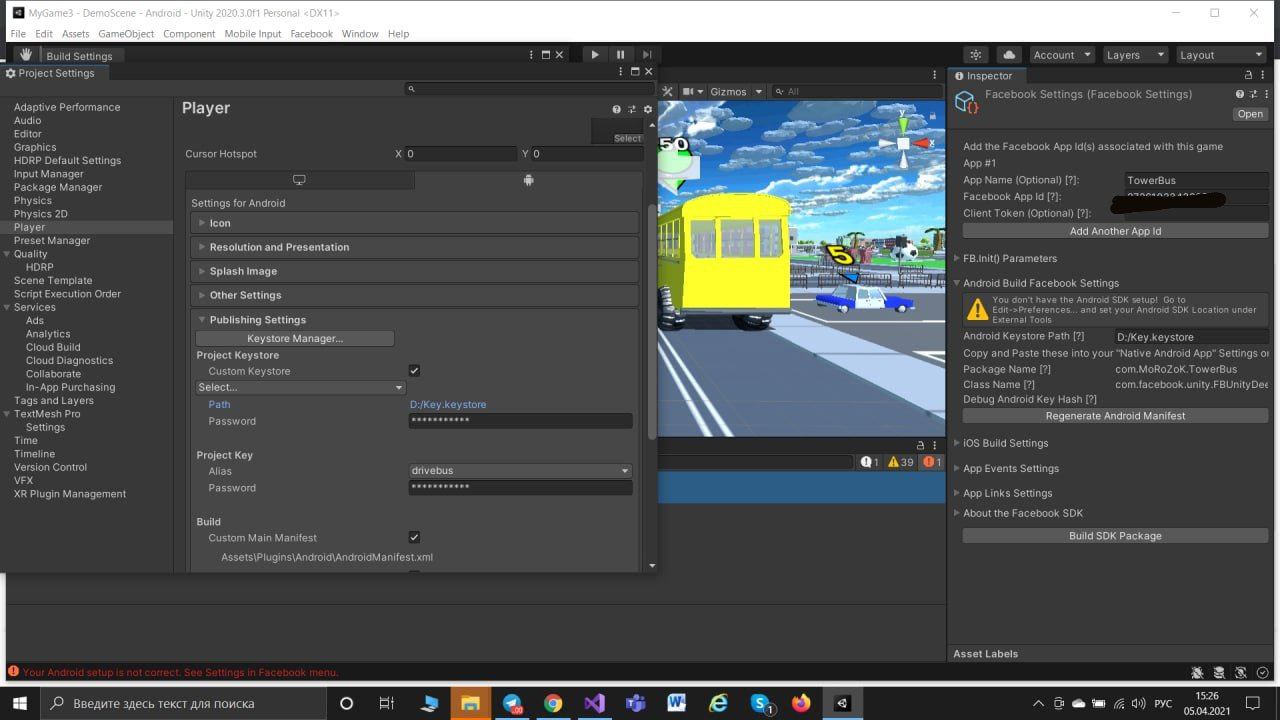Expand the Resolution and Presentation section
The width and height of the screenshot is (1280, 720).
(279, 247)
